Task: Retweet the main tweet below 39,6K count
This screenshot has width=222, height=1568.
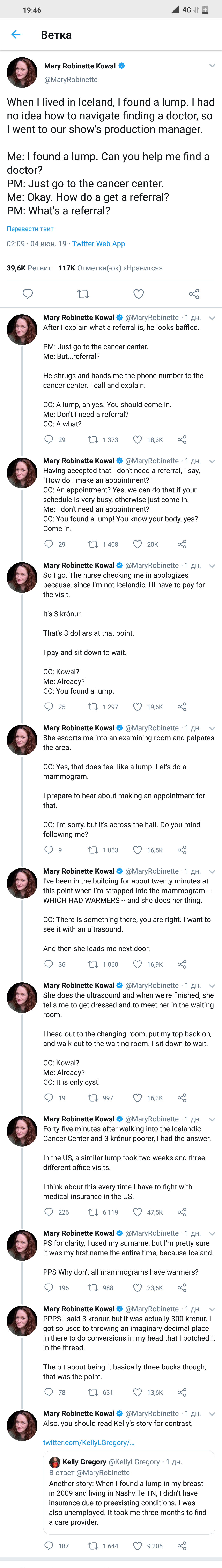Action: [x=83, y=294]
